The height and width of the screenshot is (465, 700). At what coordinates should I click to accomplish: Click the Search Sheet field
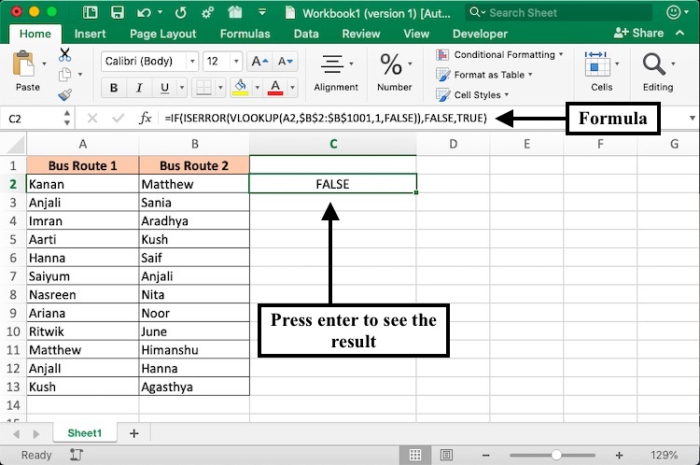pos(559,12)
